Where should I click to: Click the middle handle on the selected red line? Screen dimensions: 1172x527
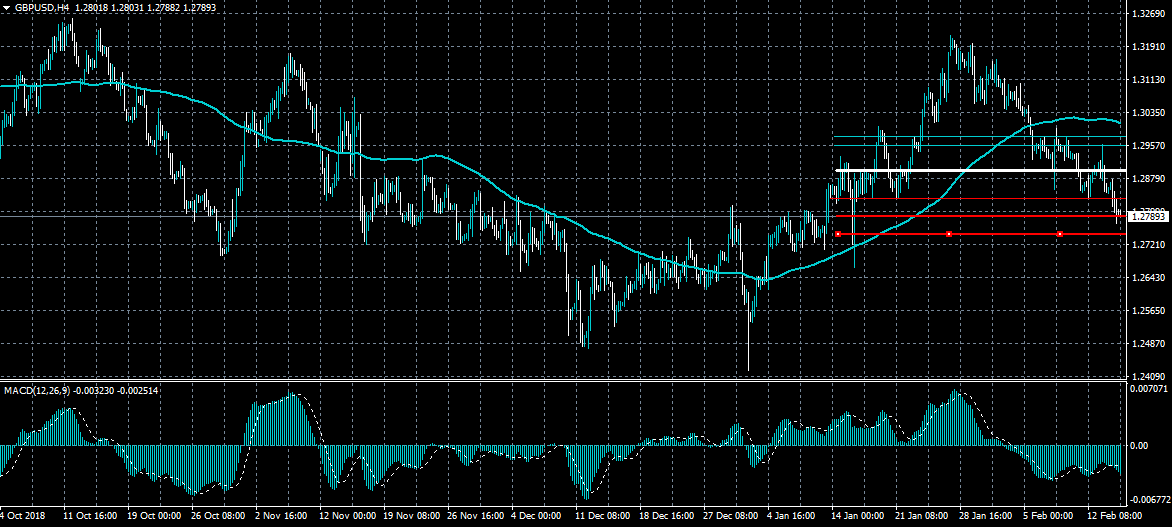click(x=948, y=234)
